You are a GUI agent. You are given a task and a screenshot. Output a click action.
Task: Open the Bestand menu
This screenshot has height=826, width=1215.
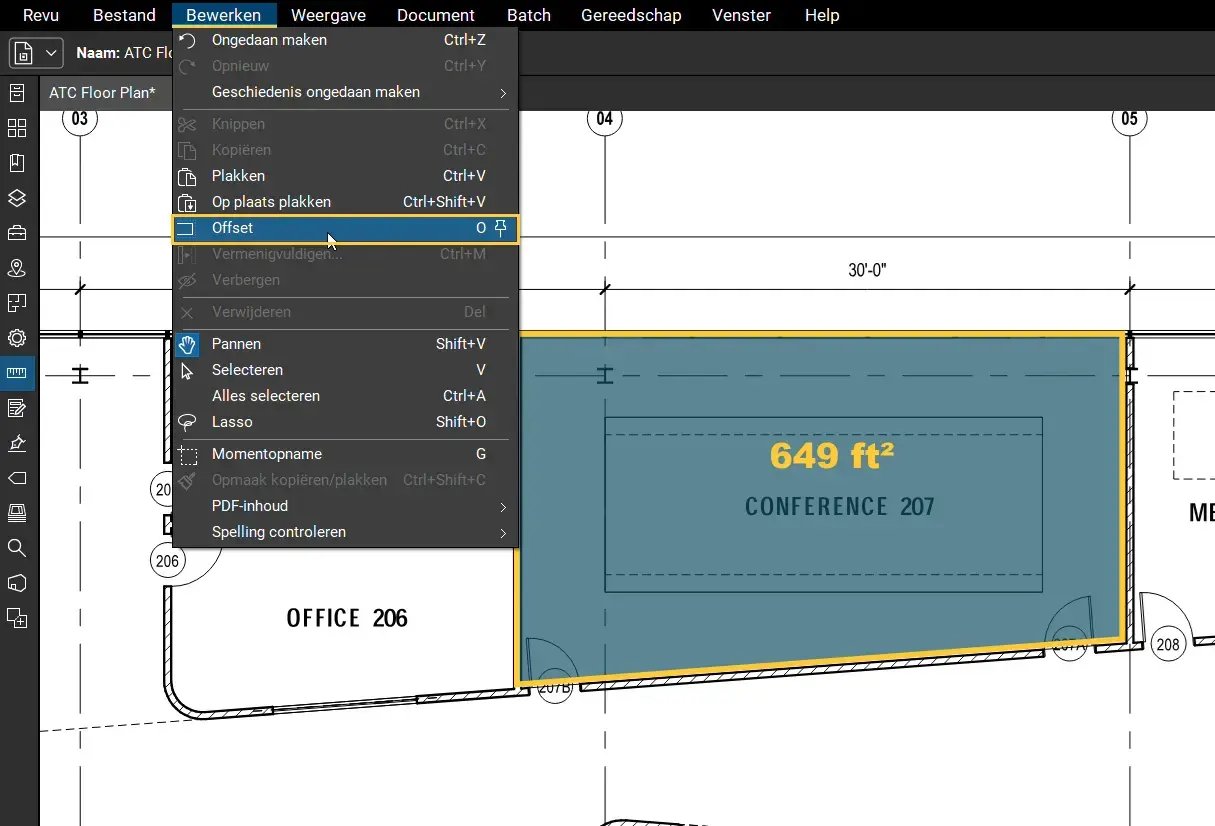coord(124,15)
